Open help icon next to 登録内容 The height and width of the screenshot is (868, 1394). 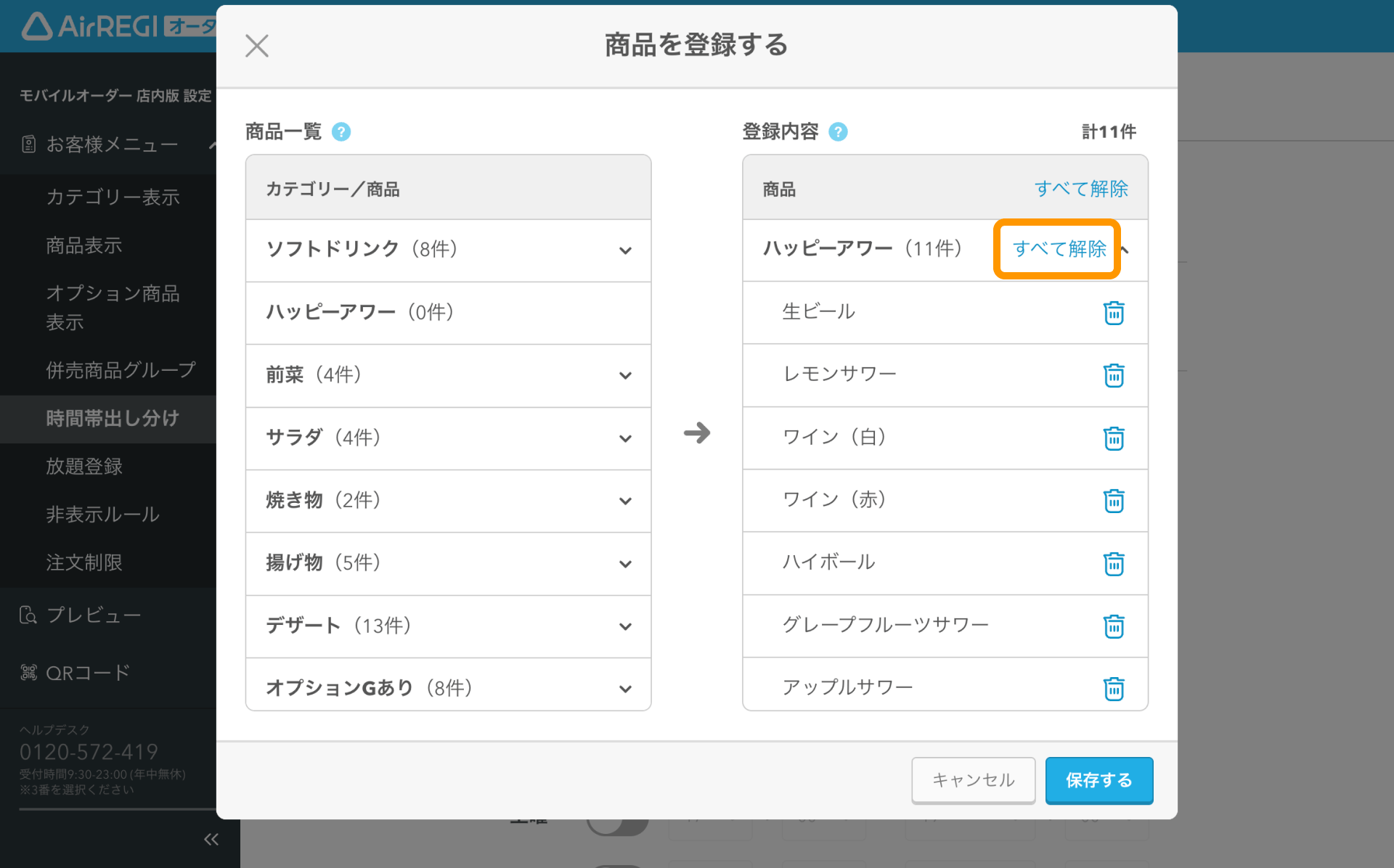[838, 132]
